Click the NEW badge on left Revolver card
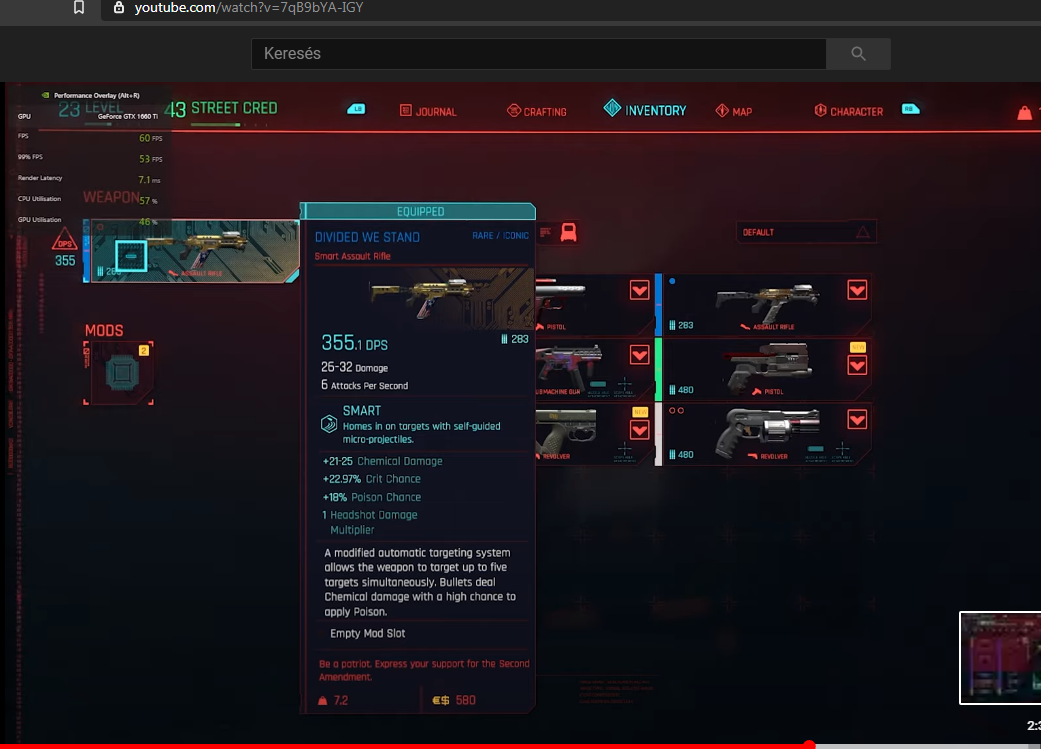Image resolution: width=1041 pixels, height=749 pixels. [x=640, y=412]
